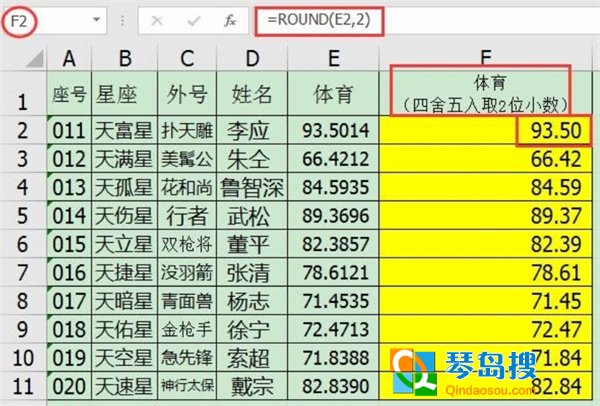Click the 体育 header cell in column E
600x406 pixels.
333,93
